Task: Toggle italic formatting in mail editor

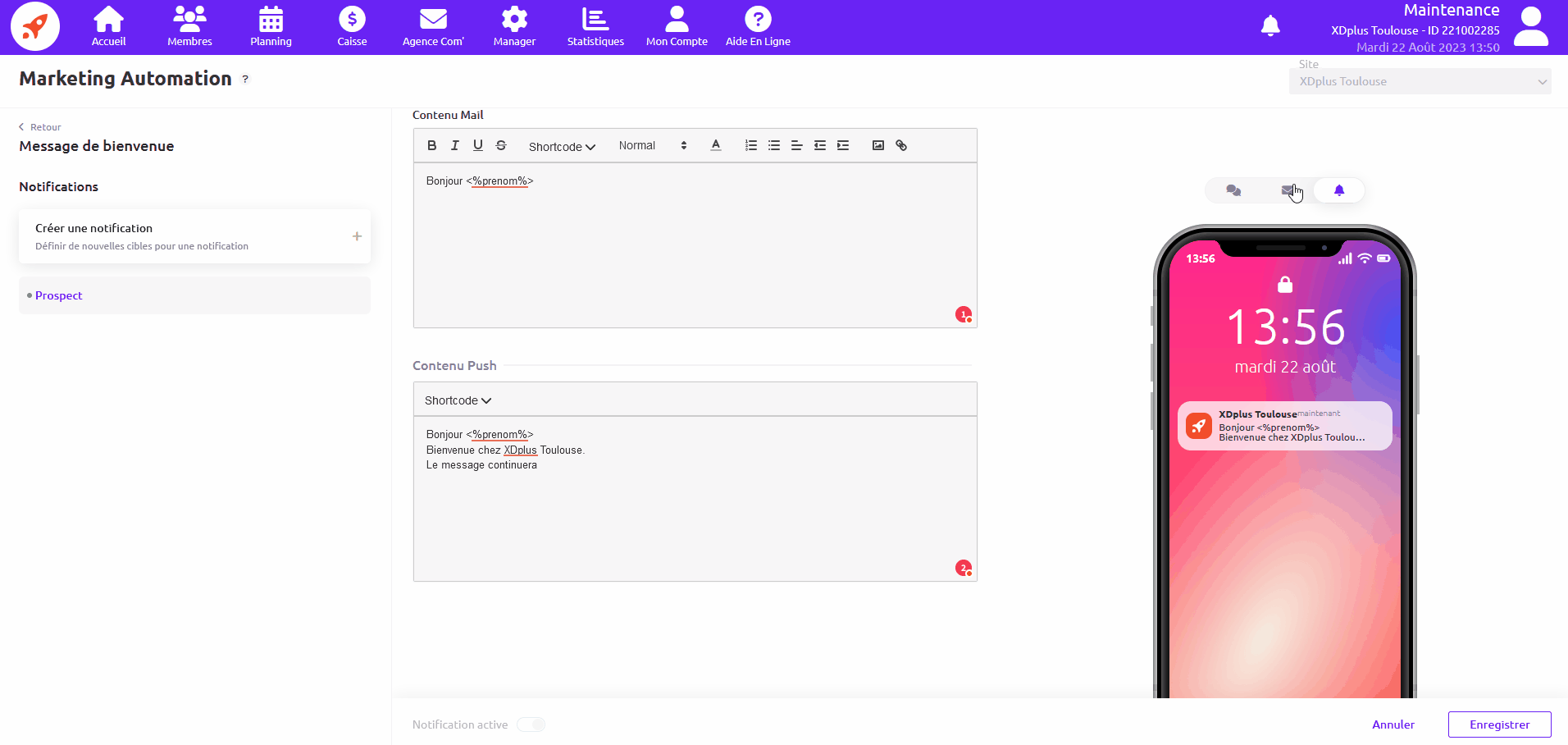Action: pos(455,145)
